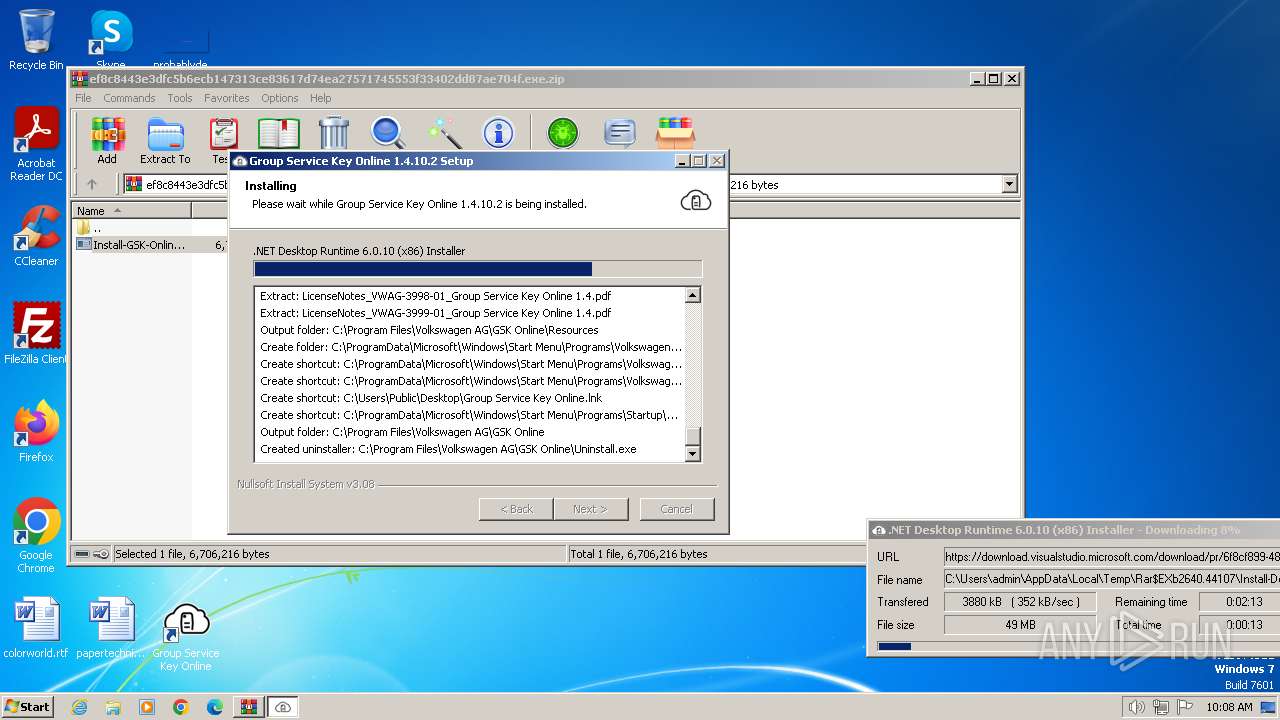The height and width of the screenshot is (720, 1280).
Task: Click the File name path field
Action: click(x=1112, y=579)
